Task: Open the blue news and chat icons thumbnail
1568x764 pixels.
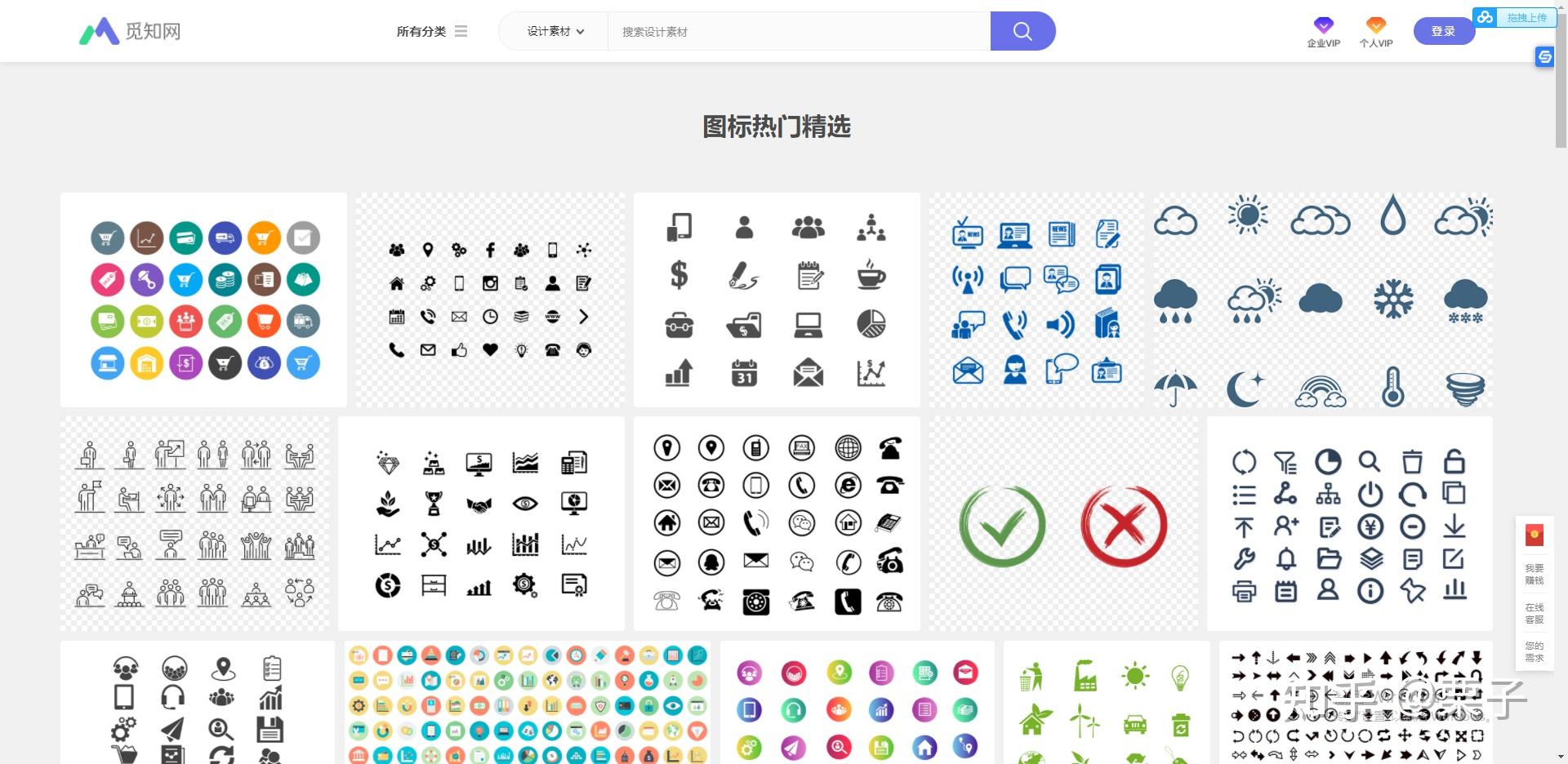Action: coord(1036,300)
